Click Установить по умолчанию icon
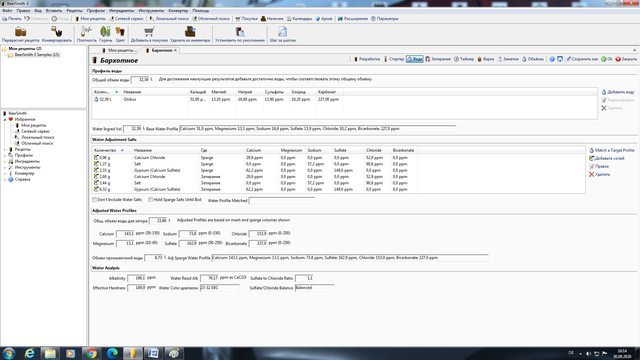640x360 pixels. [240, 34]
